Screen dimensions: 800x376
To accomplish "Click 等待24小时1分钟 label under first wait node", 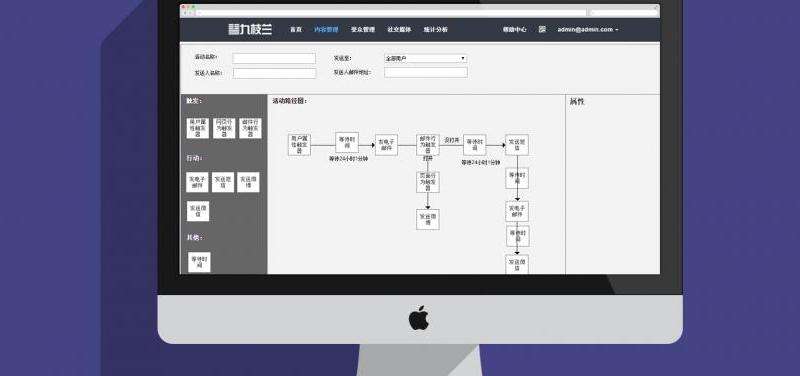I will (348, 159).
